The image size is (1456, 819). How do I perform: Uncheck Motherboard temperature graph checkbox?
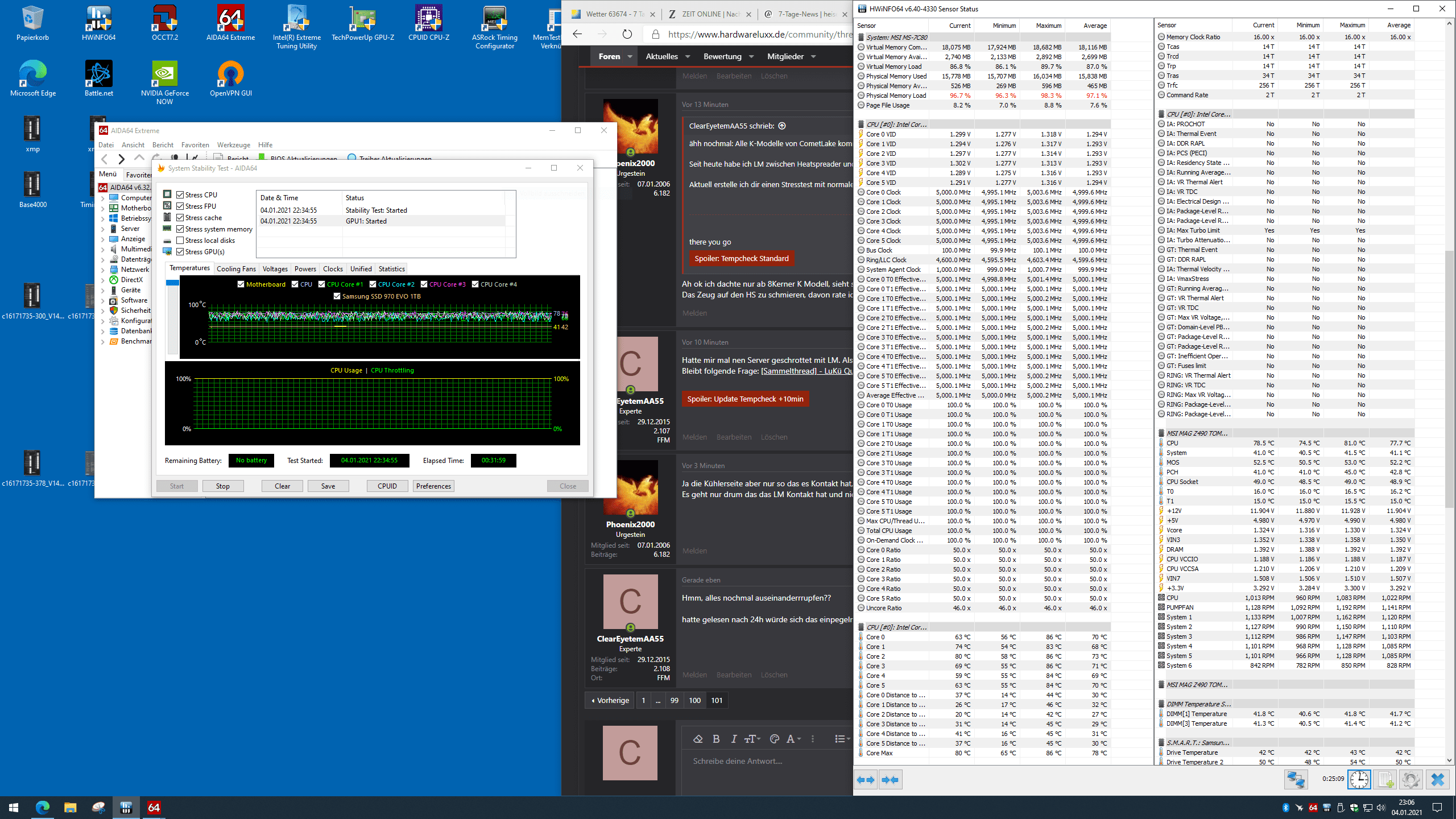click(241, 284)
